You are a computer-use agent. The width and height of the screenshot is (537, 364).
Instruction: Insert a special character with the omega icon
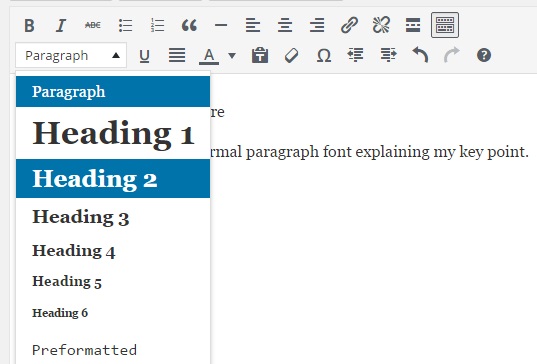(324, 55)
